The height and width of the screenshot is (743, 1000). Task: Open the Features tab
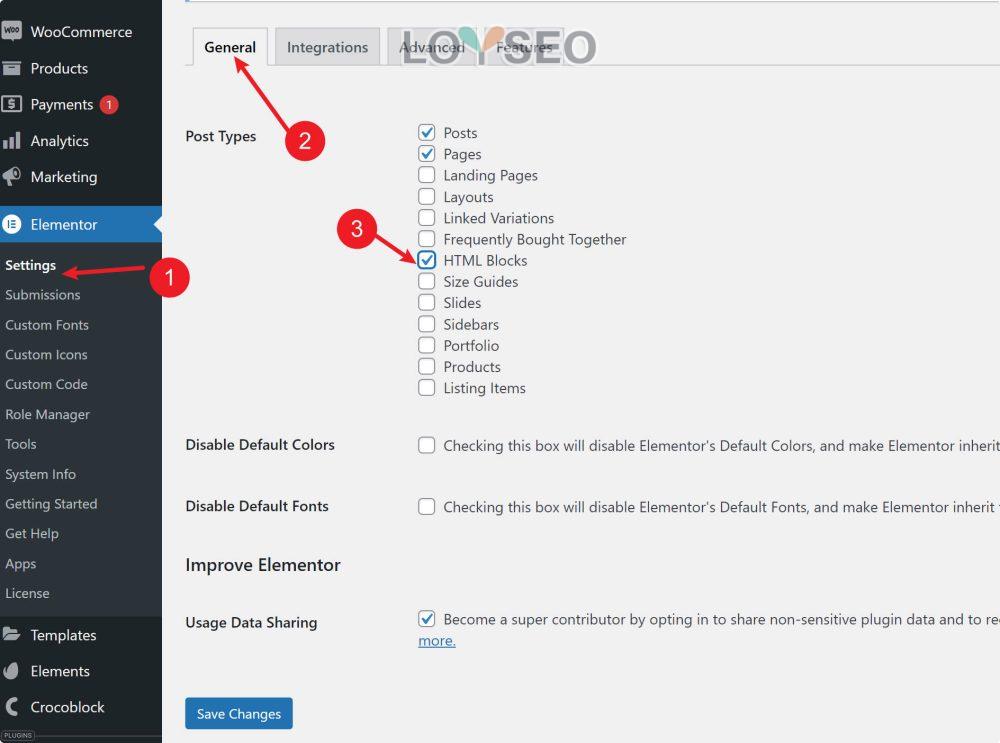point(524,47)
